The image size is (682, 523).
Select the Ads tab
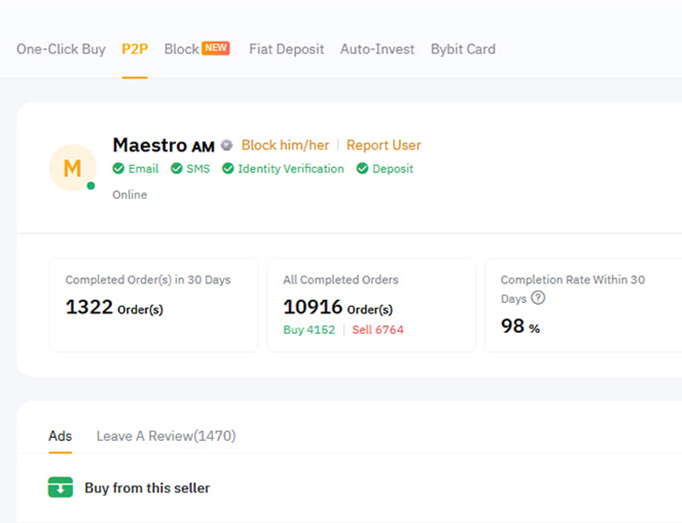(60, 436)
